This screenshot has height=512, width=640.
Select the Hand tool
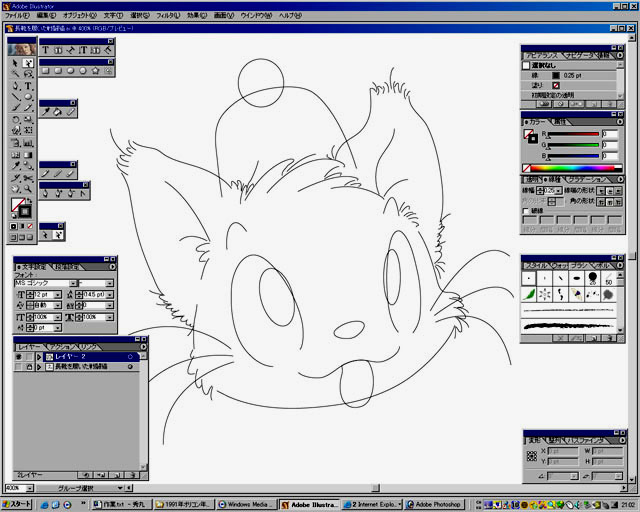pyautogui.click(x=16, y=189)
